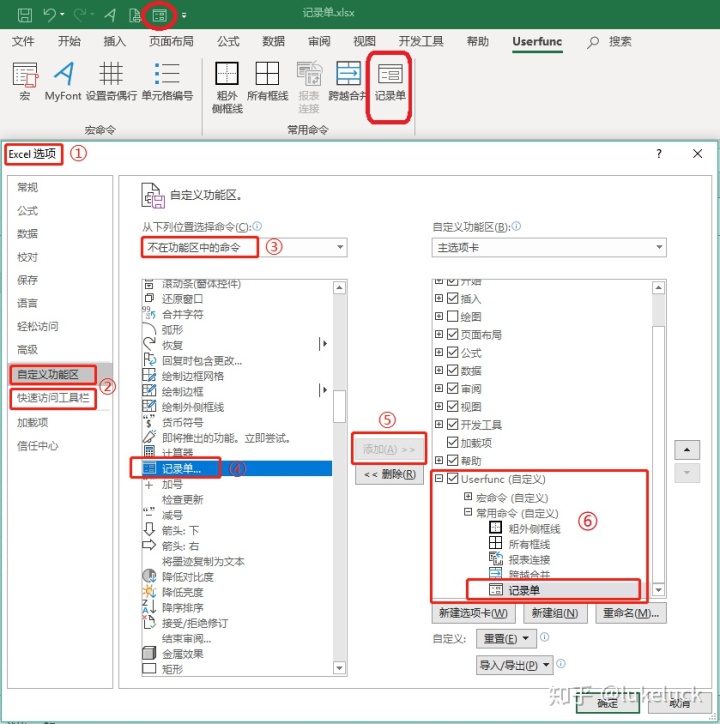Select 箭头: 下 command in the list
The image size is (720, 724).
(x=237, y=531)
